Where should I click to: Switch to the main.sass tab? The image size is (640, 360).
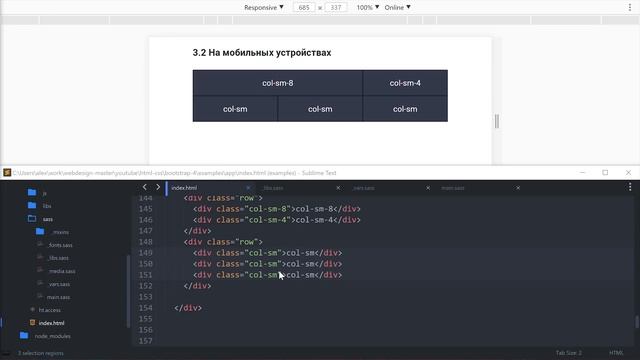453,188
